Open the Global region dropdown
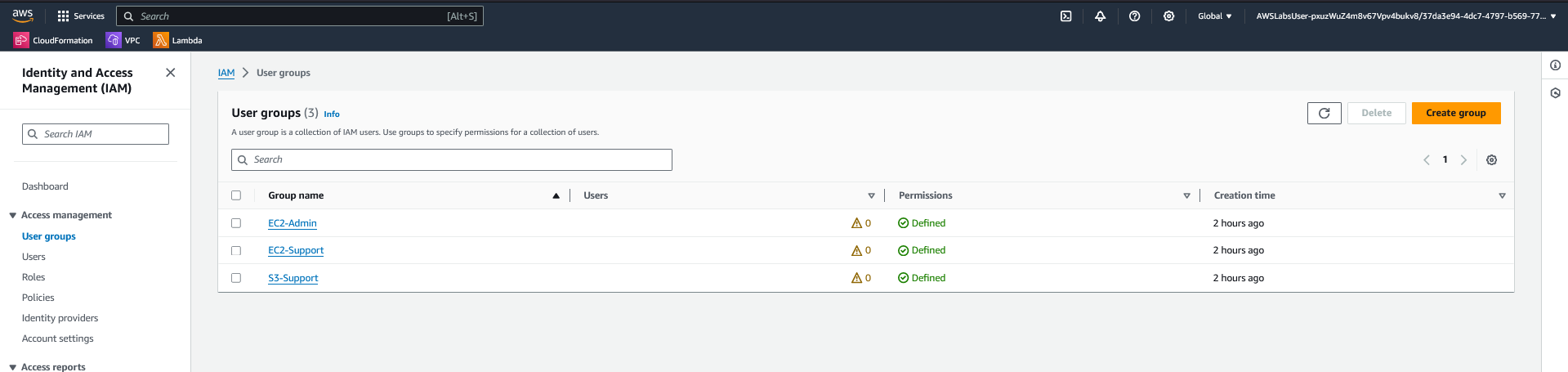1568x372 pixels. click(1215, 16)
